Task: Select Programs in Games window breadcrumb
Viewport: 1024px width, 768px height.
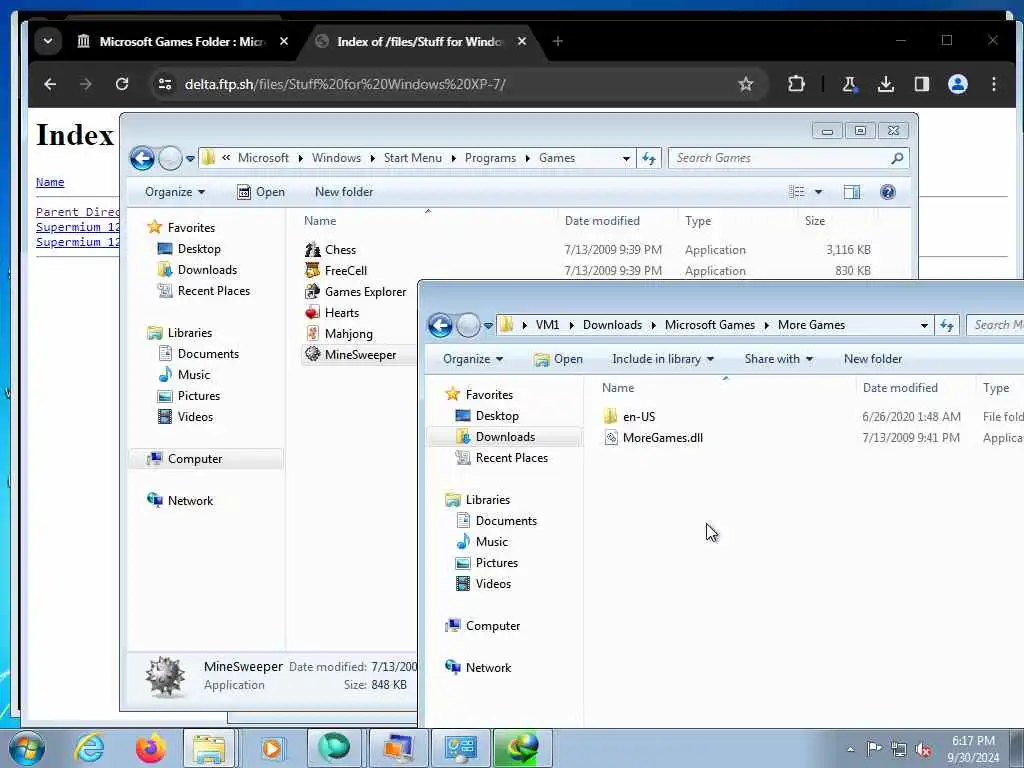Action: pos(490,158)
